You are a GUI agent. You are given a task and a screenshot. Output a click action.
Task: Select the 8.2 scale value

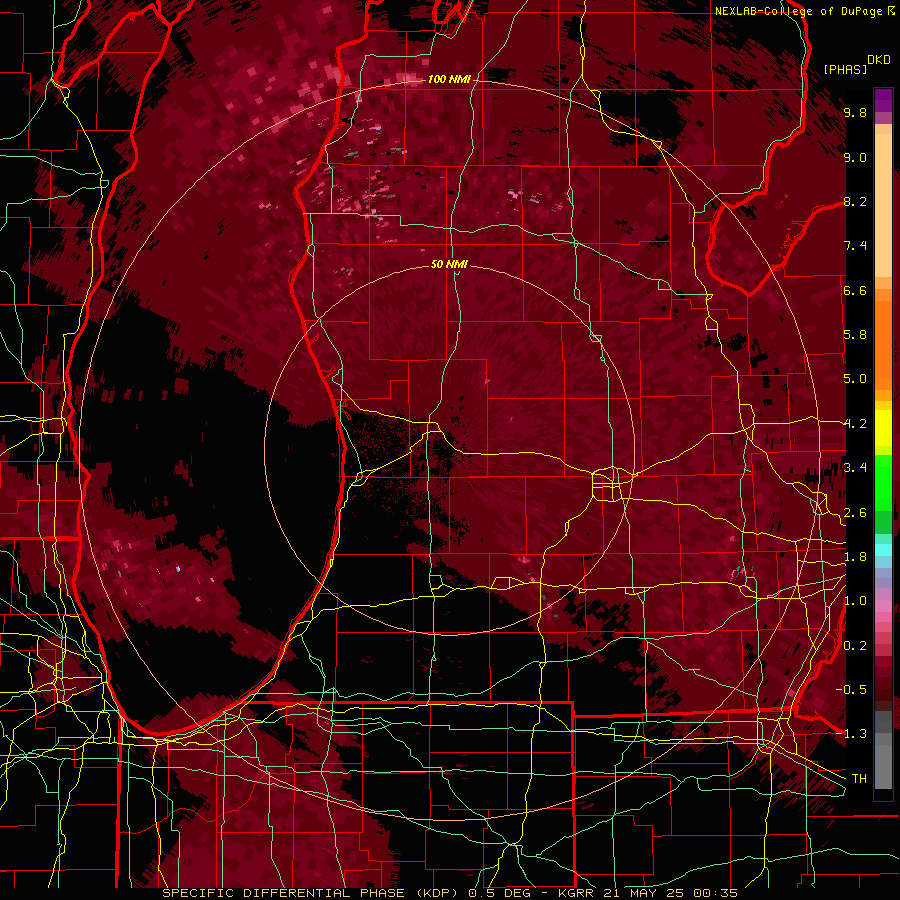(855, 201)
